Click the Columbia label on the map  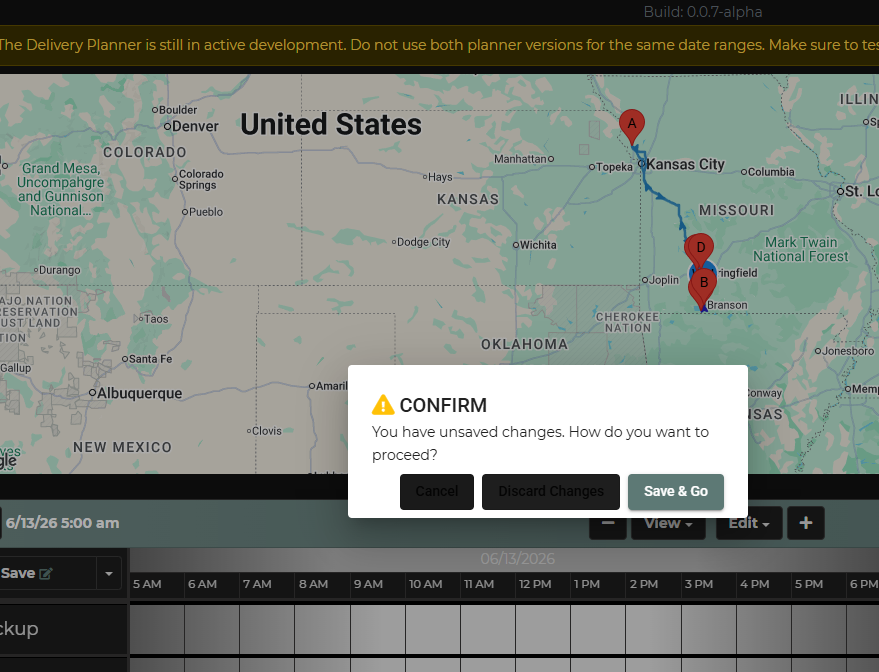coord(771,172)
